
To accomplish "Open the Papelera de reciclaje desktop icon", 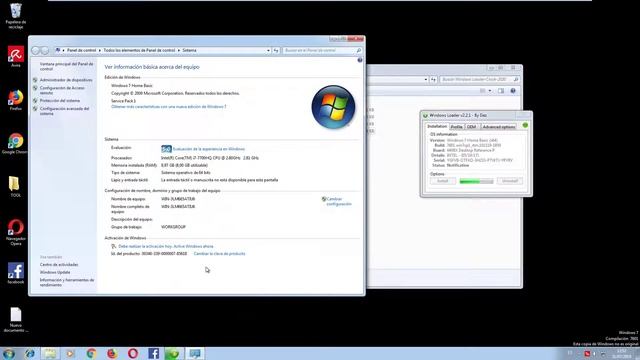I will [x=16, y=16].
